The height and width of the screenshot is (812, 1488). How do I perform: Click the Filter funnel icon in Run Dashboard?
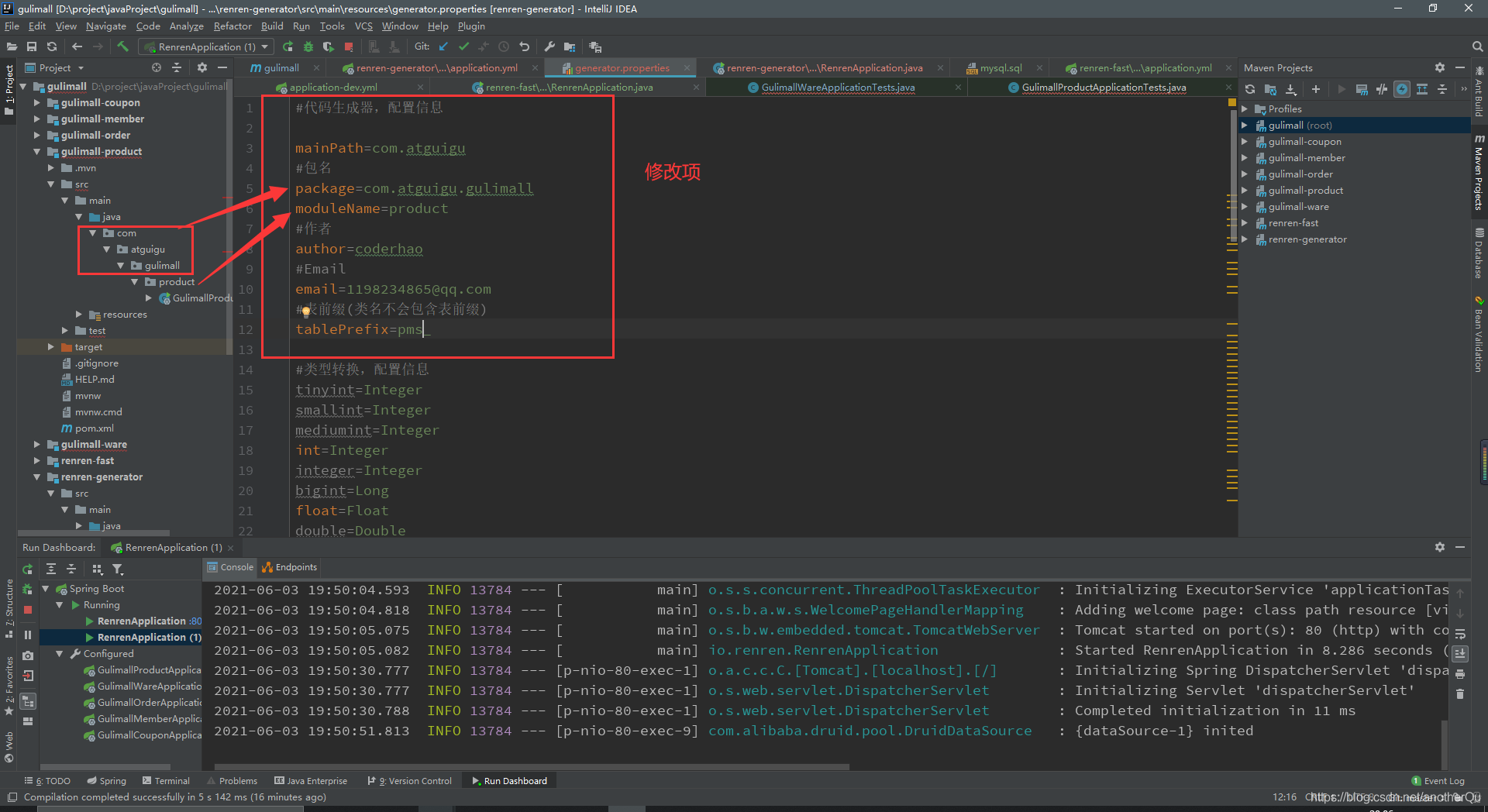tap(118, 569)
